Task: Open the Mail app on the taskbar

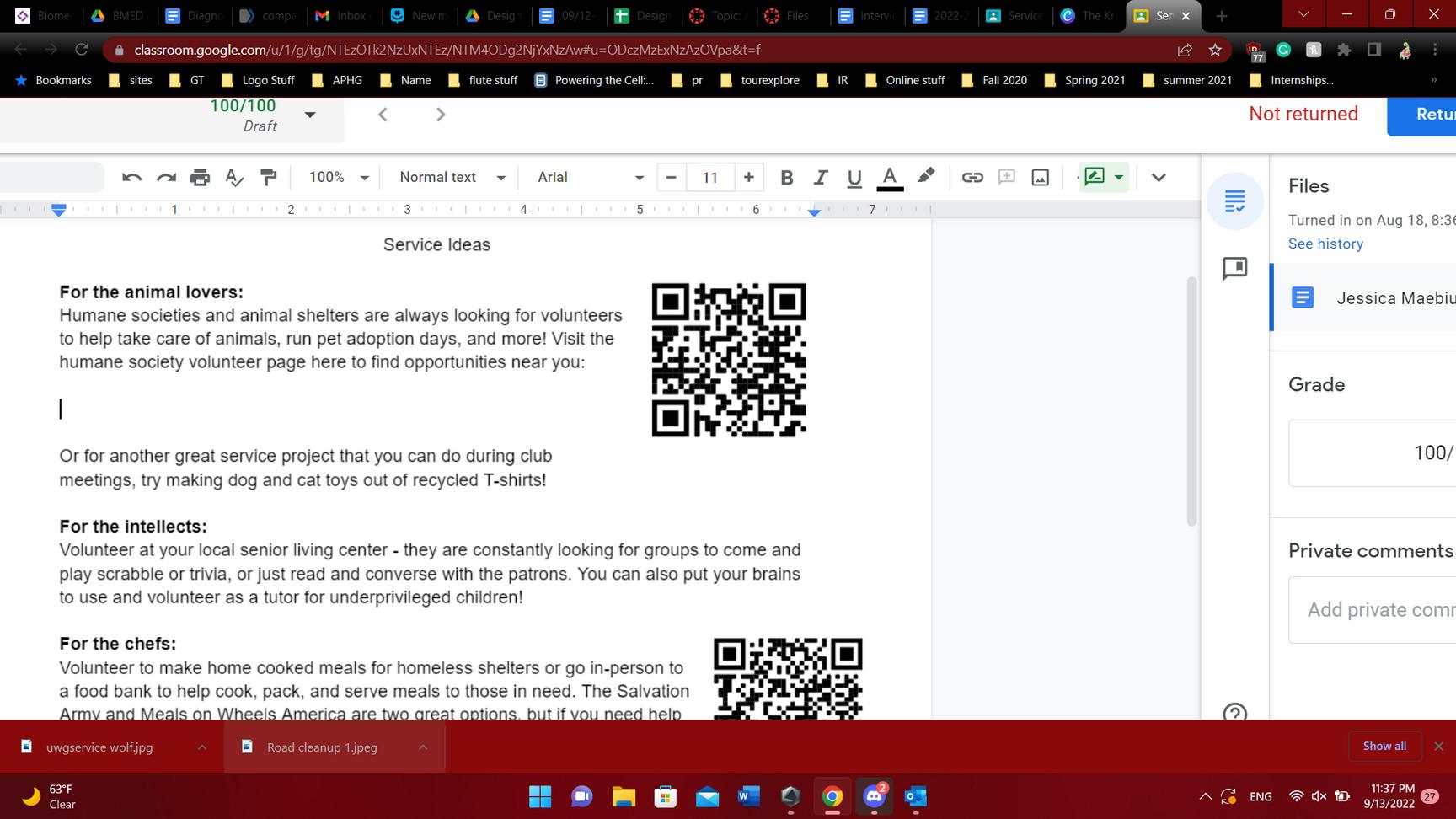Action: point(707,795)
